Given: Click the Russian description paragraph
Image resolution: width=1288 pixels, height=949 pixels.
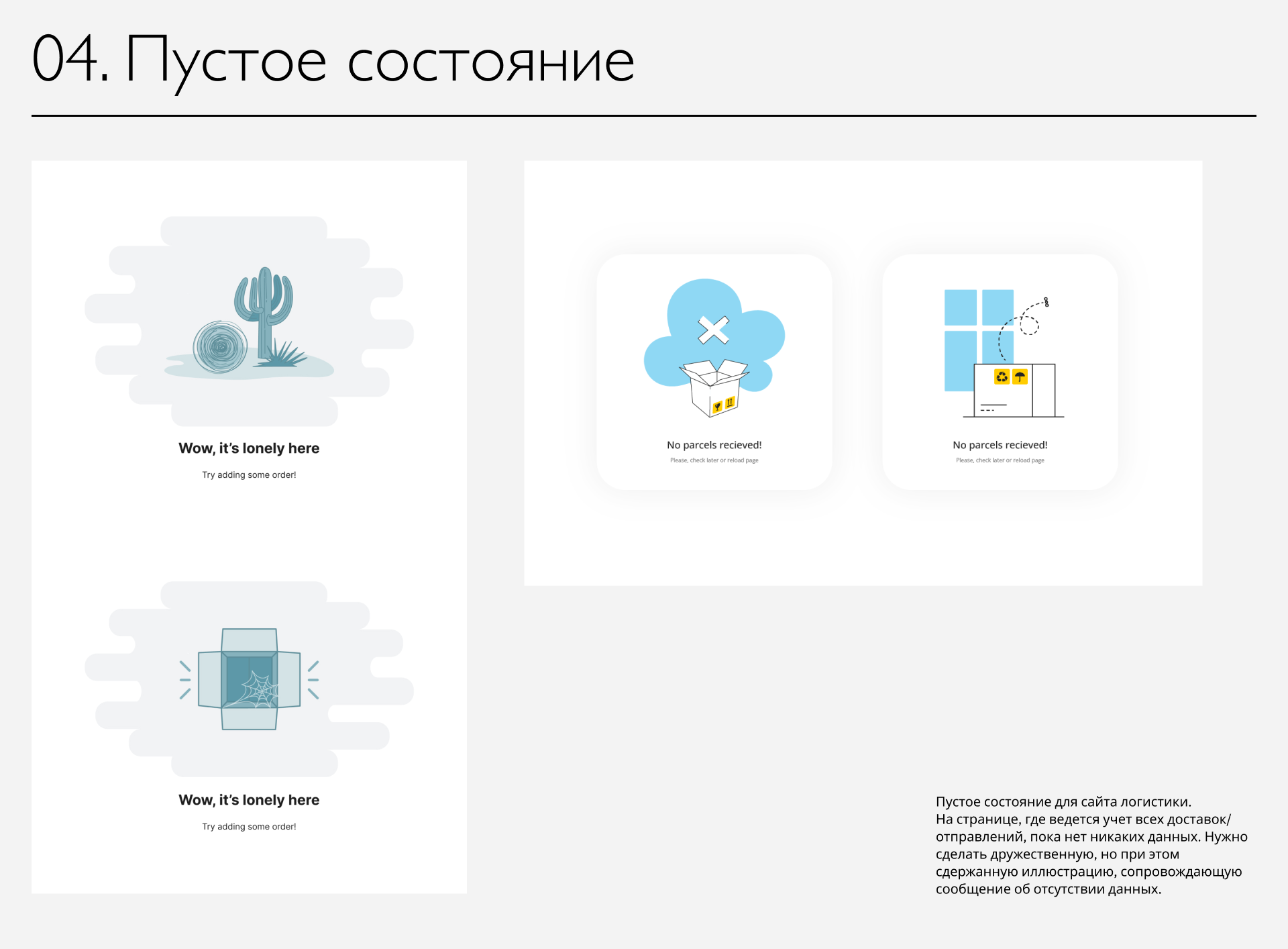Looking at the screenshot, I should [x=1091, y=845].
